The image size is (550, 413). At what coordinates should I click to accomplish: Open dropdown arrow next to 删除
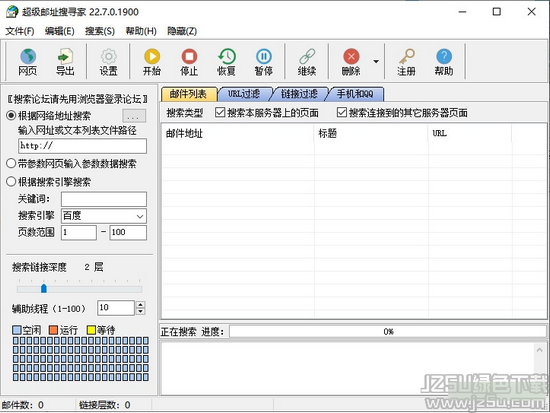click(x=376, y=61)
